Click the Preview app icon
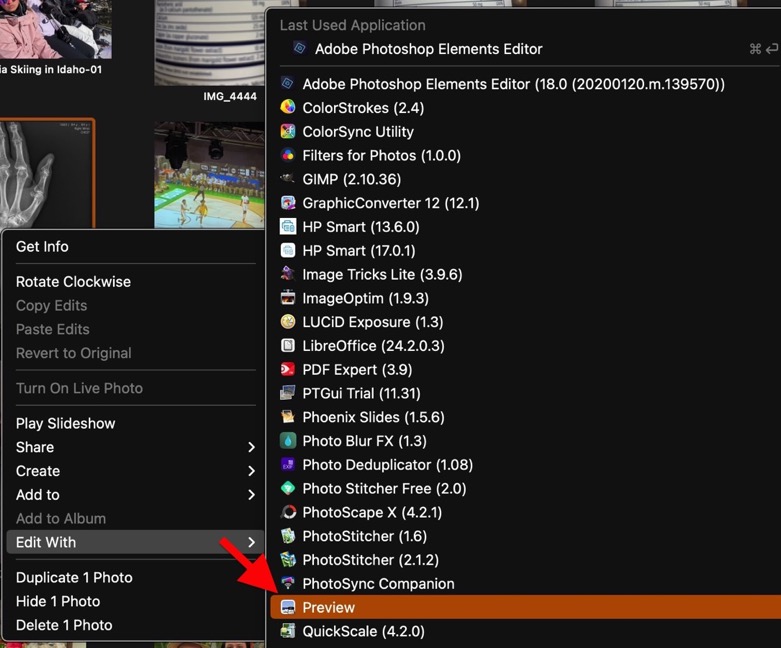The image size is (781, 648). [x=288, y=607]
